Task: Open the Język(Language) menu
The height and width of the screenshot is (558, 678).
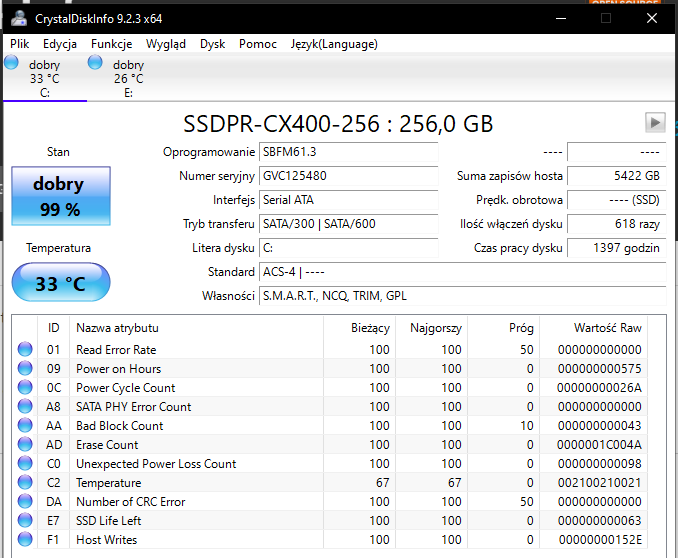Action: tap(334, 44)
